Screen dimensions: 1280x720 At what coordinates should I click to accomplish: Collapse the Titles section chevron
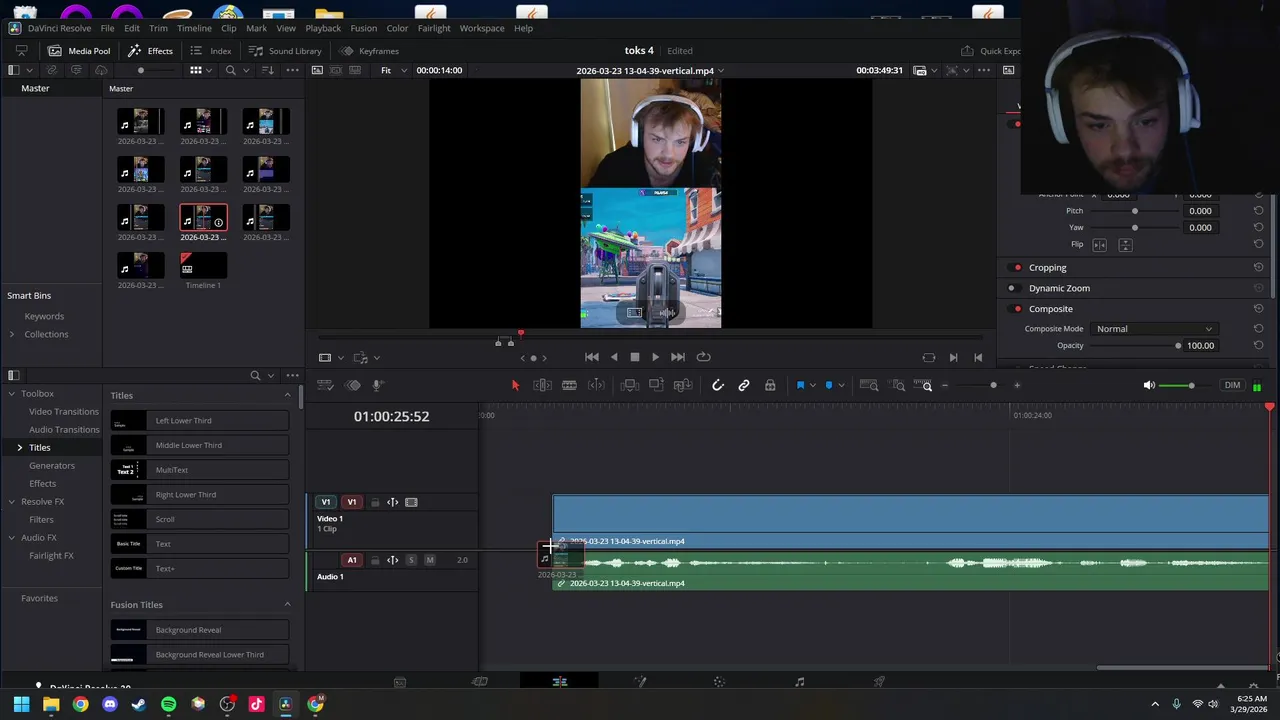tap(288, 395)
